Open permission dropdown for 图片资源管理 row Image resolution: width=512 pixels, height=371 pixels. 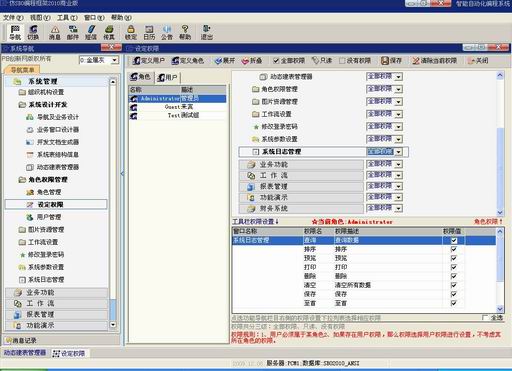(398, 102)
